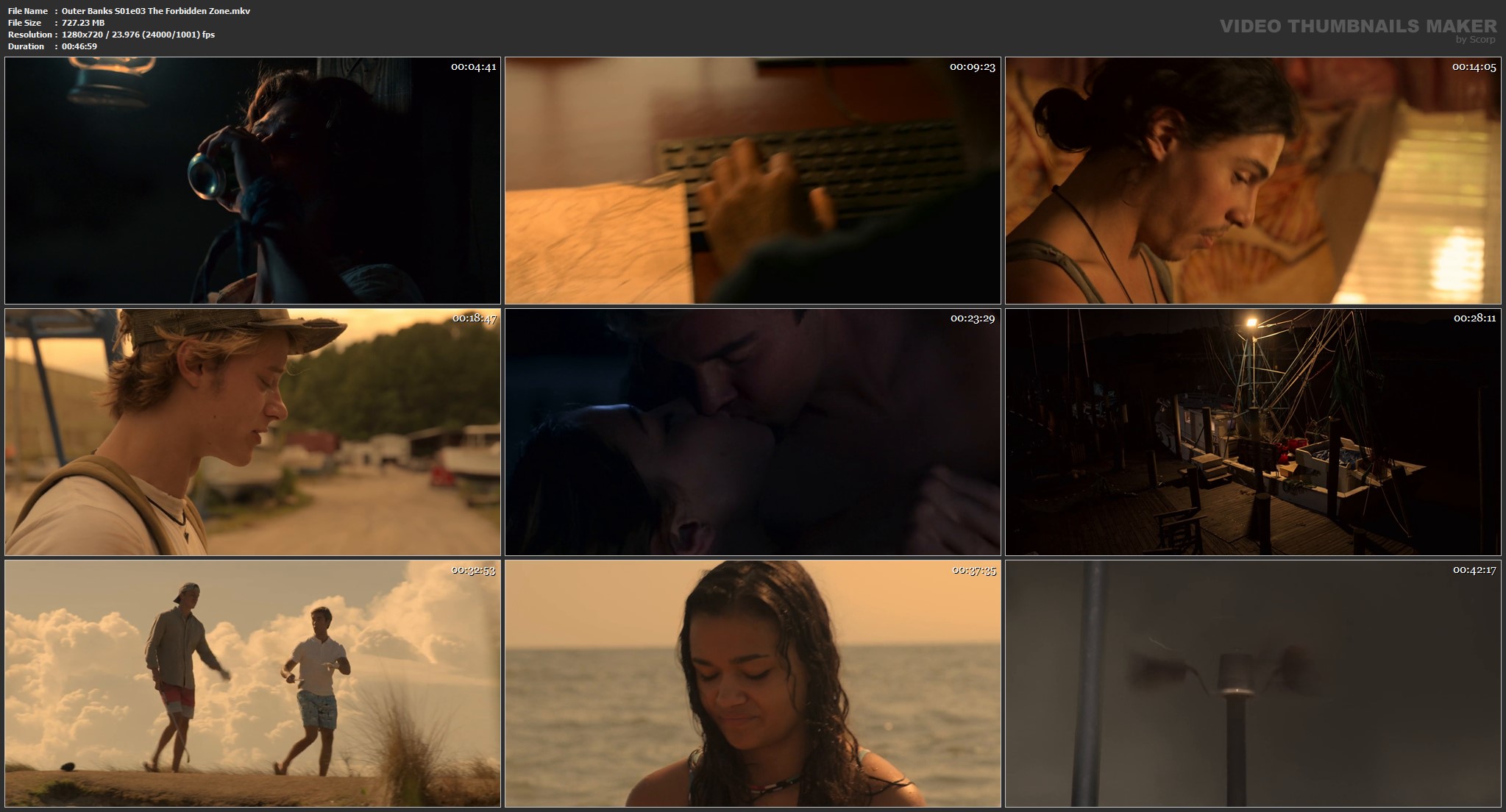Click the Video Thumbnails Maker watermark
This screenshot has height=812, width=1506.
[x=1357, y=26]
